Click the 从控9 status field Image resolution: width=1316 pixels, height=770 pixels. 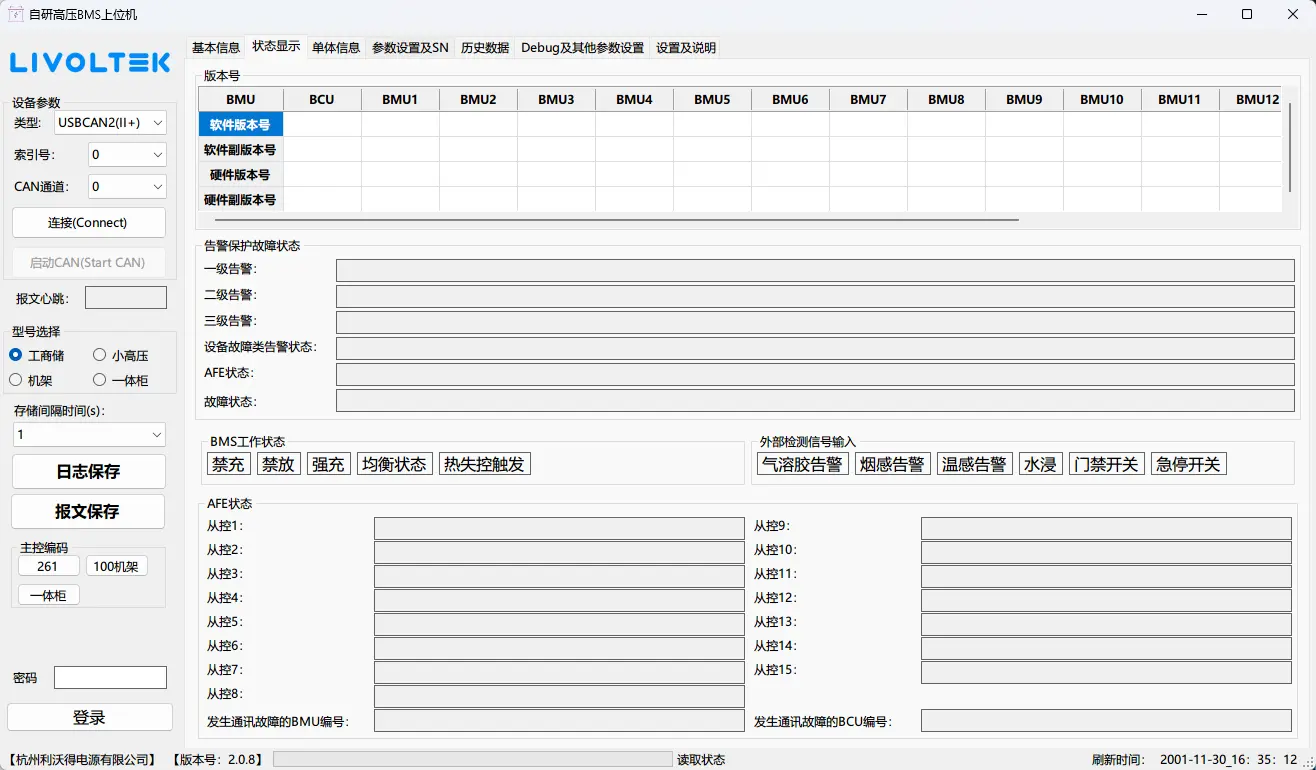click(x=1106, y=528)
